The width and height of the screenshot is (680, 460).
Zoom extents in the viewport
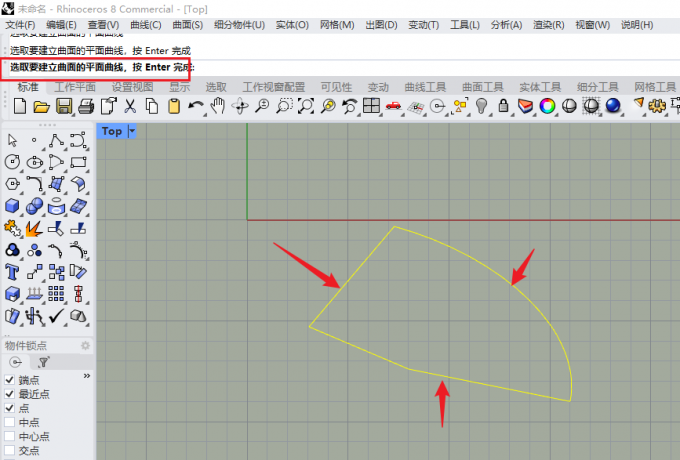[306, 106]
